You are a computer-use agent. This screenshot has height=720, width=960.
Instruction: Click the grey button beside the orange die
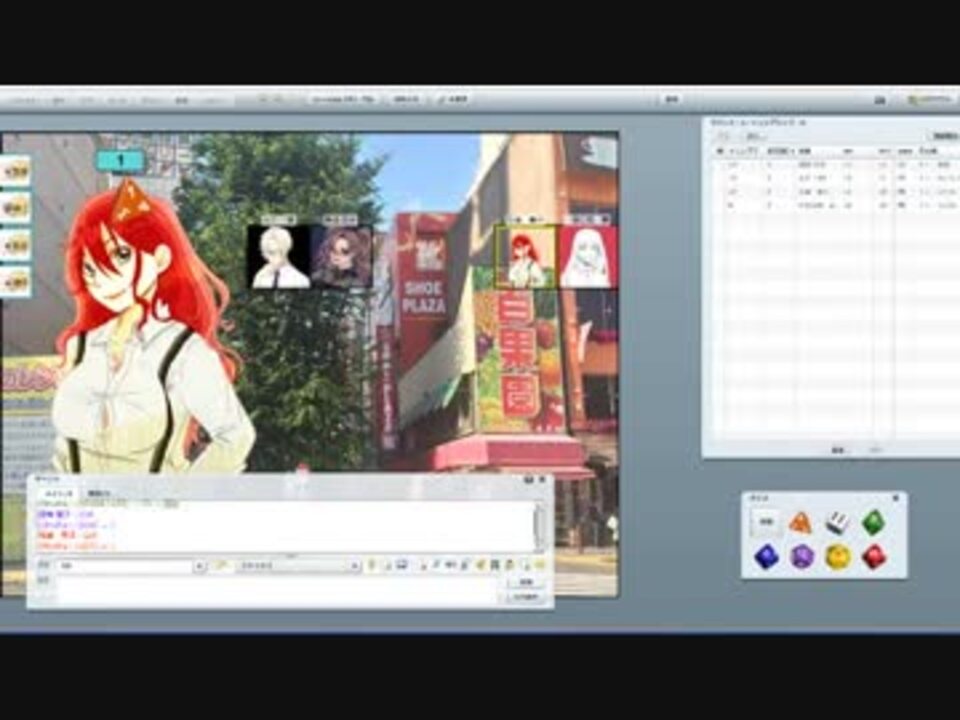tap(766, 522)
